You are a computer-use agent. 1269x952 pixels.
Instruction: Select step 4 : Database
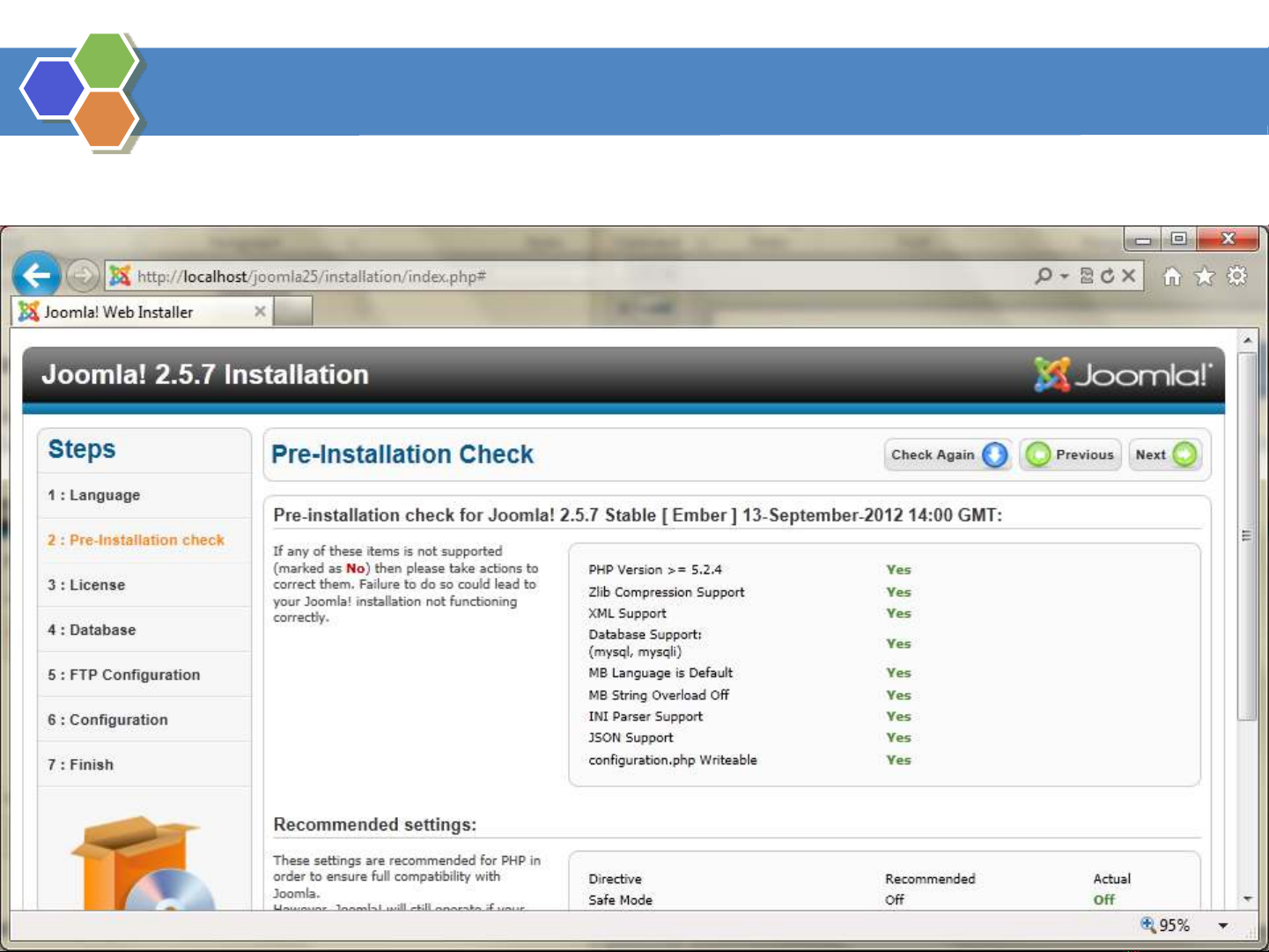[92, 630]
